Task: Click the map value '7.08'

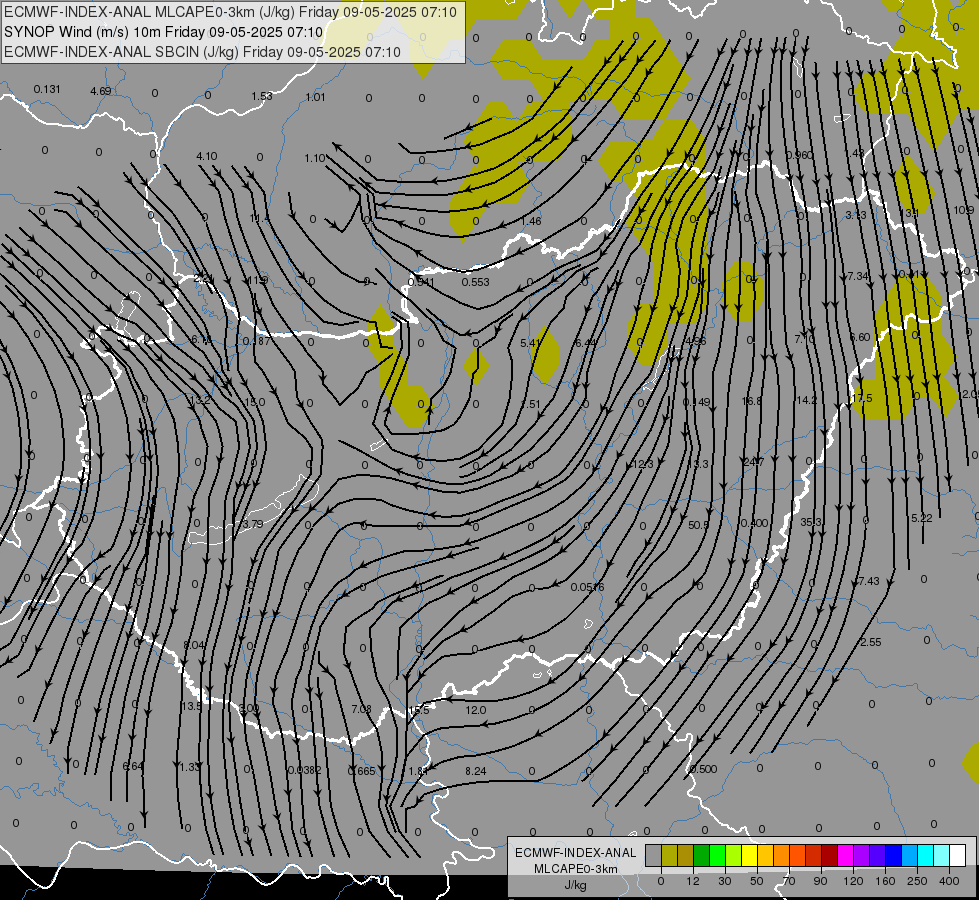Action: point(362,710)
